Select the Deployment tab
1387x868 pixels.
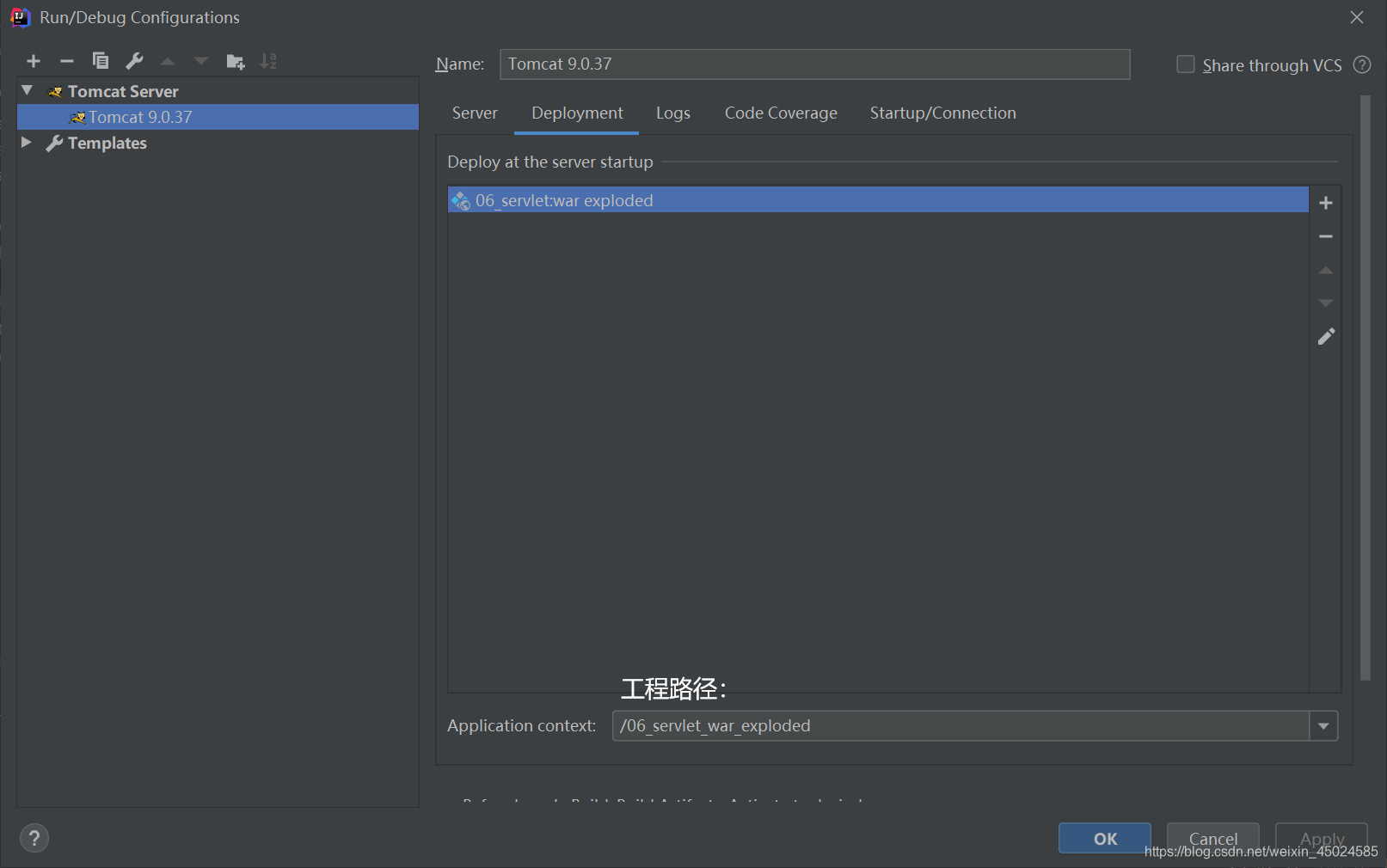point(577,113)
